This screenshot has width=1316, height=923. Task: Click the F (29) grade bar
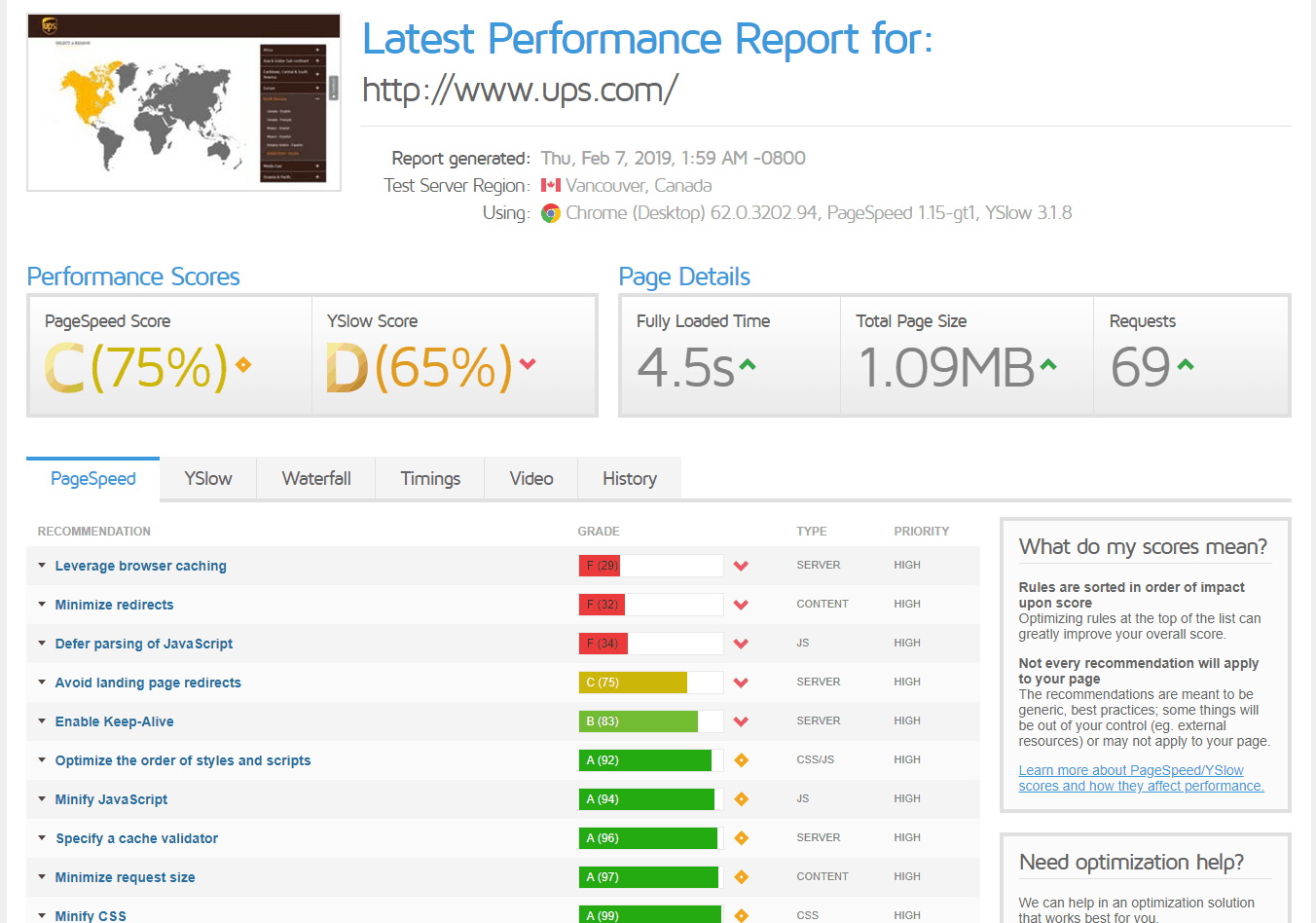coord(650,566)
